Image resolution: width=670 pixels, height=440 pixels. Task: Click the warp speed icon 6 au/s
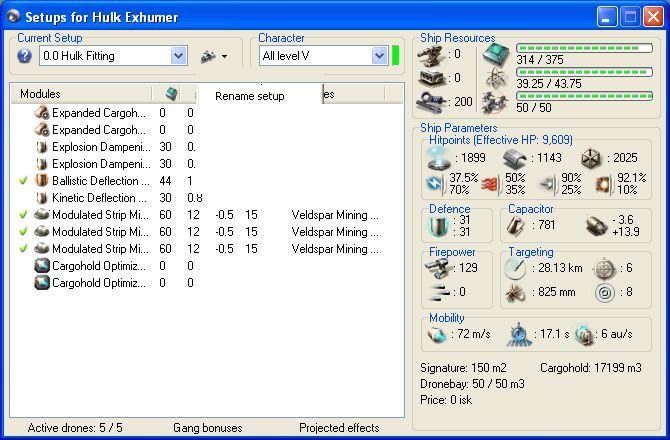tap(584, 334)
